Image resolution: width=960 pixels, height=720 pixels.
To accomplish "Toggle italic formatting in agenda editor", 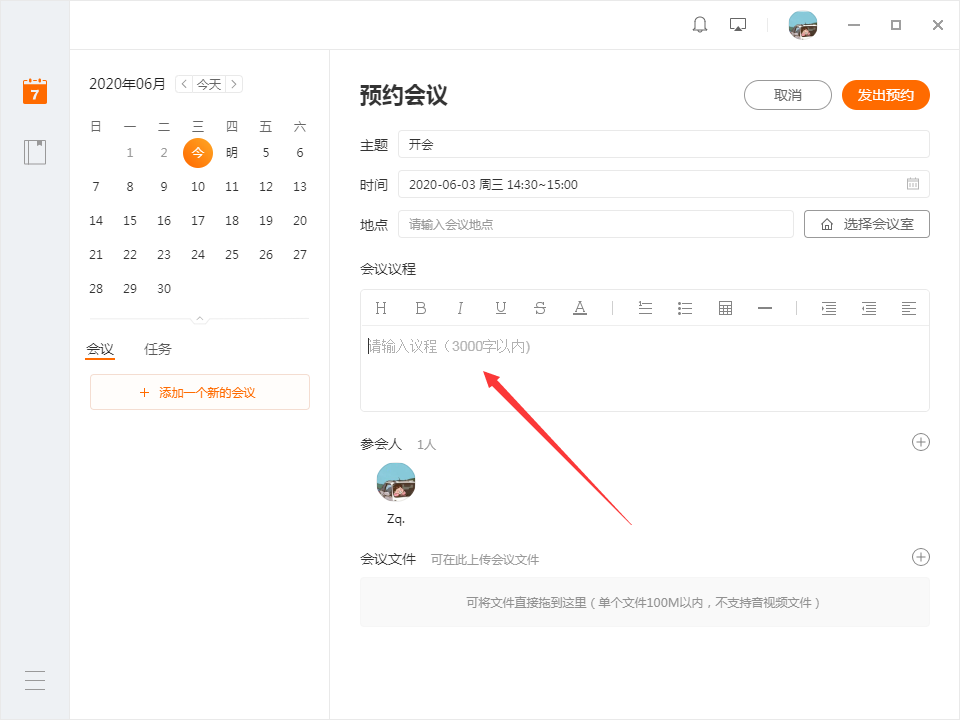I will click(460, 308).
